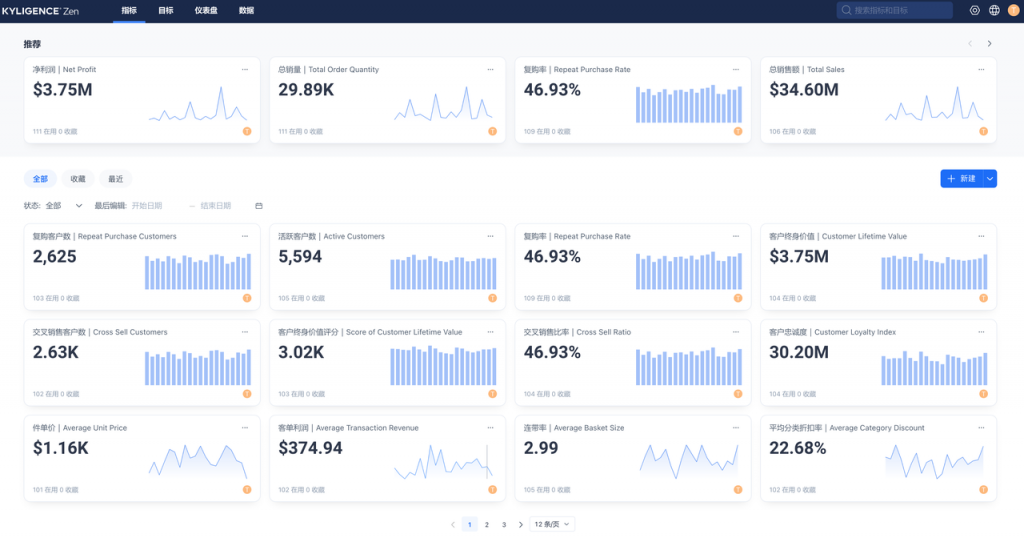This screenshot has width=1024, height=538.
Task: Expand the 状态 status dropdown
Action: tap(64, 206)
